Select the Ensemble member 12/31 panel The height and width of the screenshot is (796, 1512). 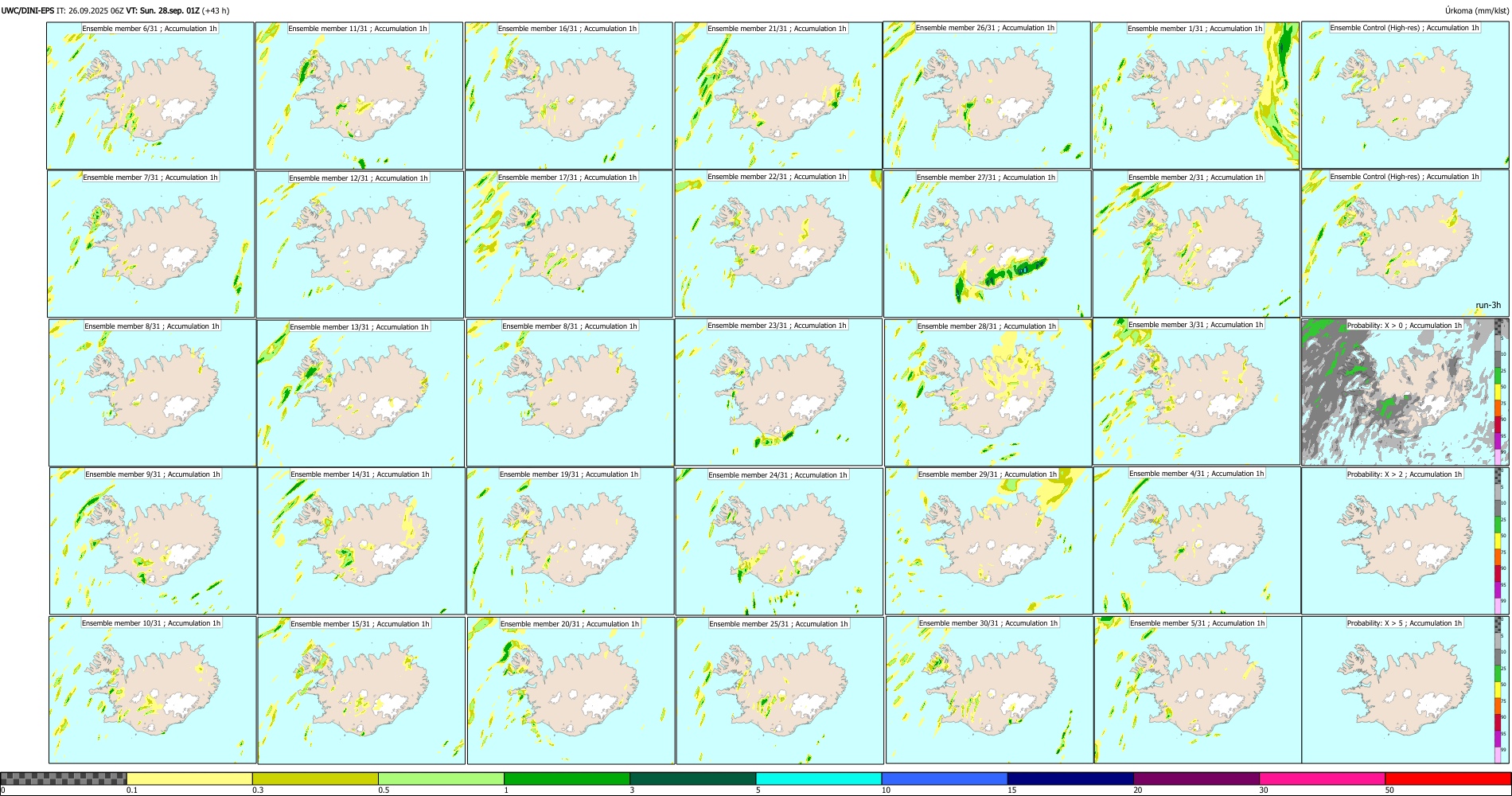coord(360,244)
